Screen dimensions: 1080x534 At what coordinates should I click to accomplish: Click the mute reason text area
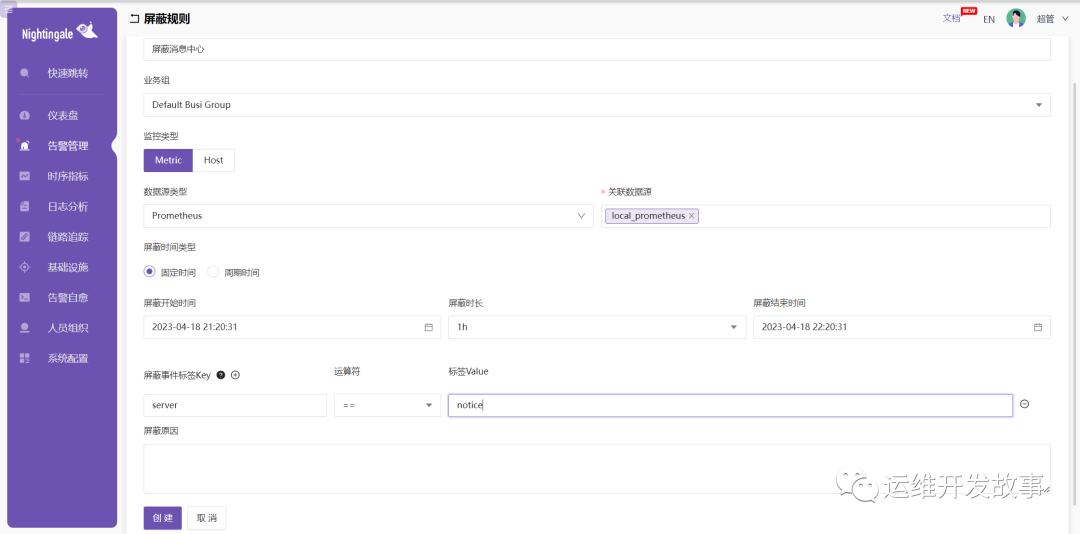click(x=596, y=468)
